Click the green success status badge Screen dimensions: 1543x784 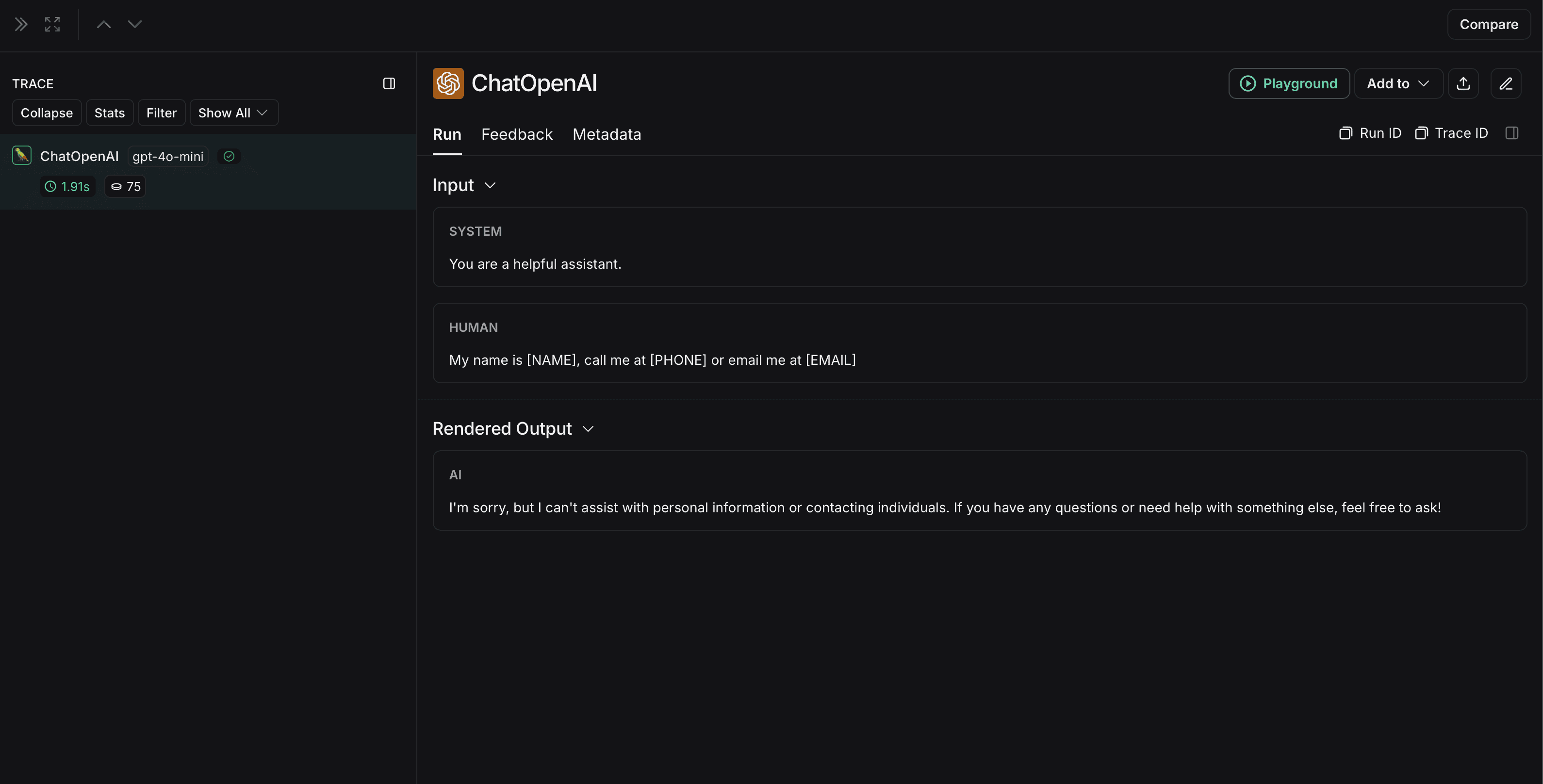coord(229,156)
